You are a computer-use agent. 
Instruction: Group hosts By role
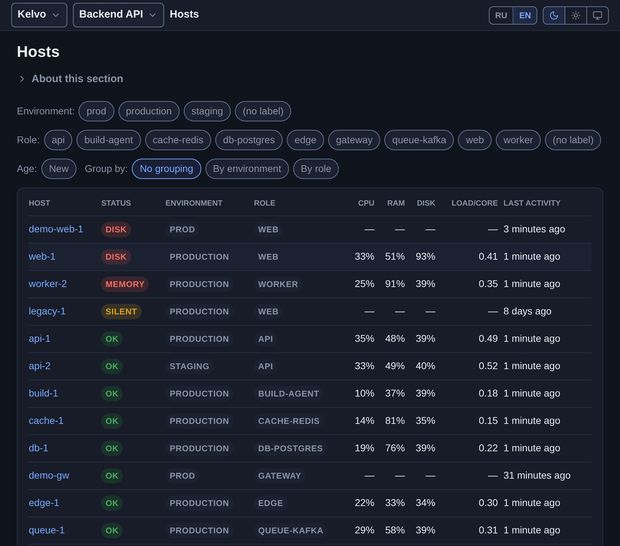click(x=316, y=169)
